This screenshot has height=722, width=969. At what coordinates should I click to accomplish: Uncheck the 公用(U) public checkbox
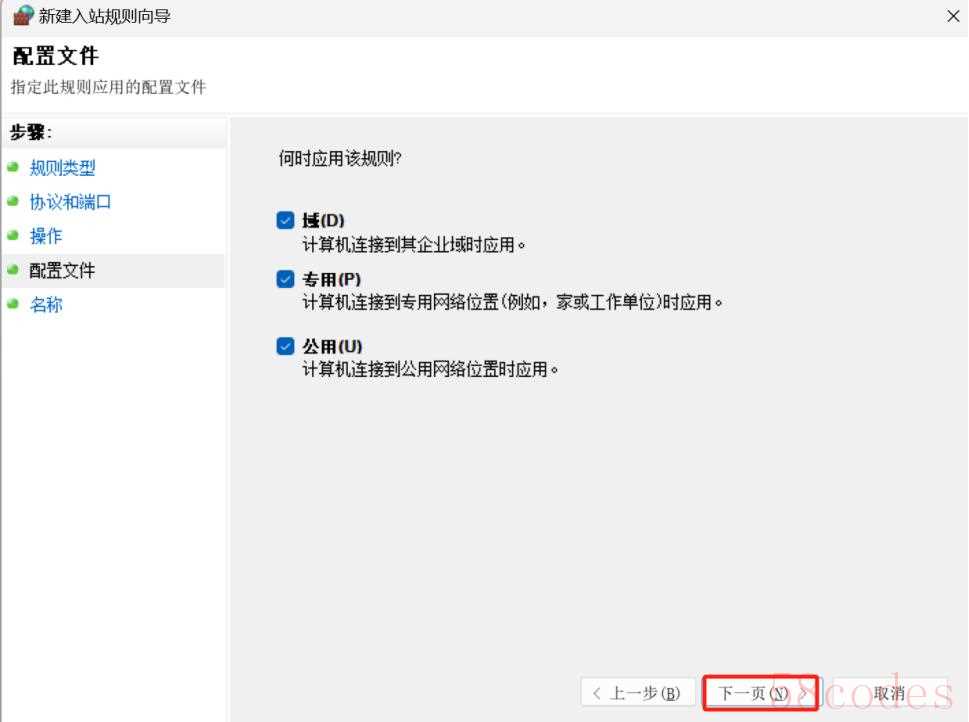(285, 346)
